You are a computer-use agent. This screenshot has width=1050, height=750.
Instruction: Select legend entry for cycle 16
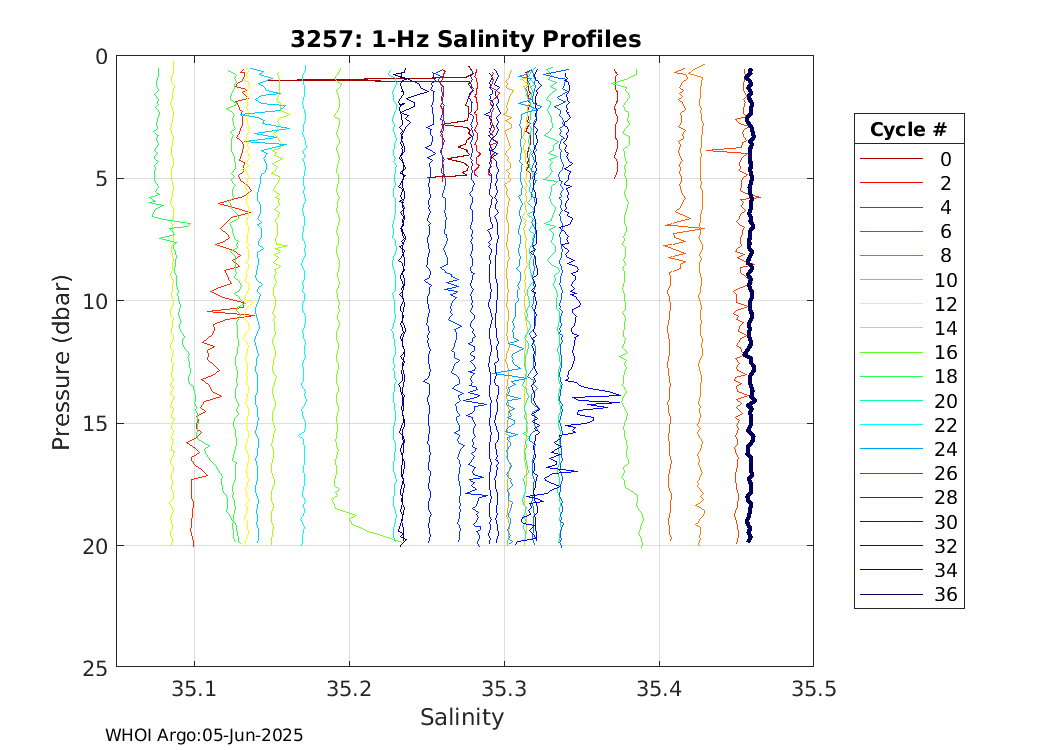pyautogui.click(x=909, y=352)
